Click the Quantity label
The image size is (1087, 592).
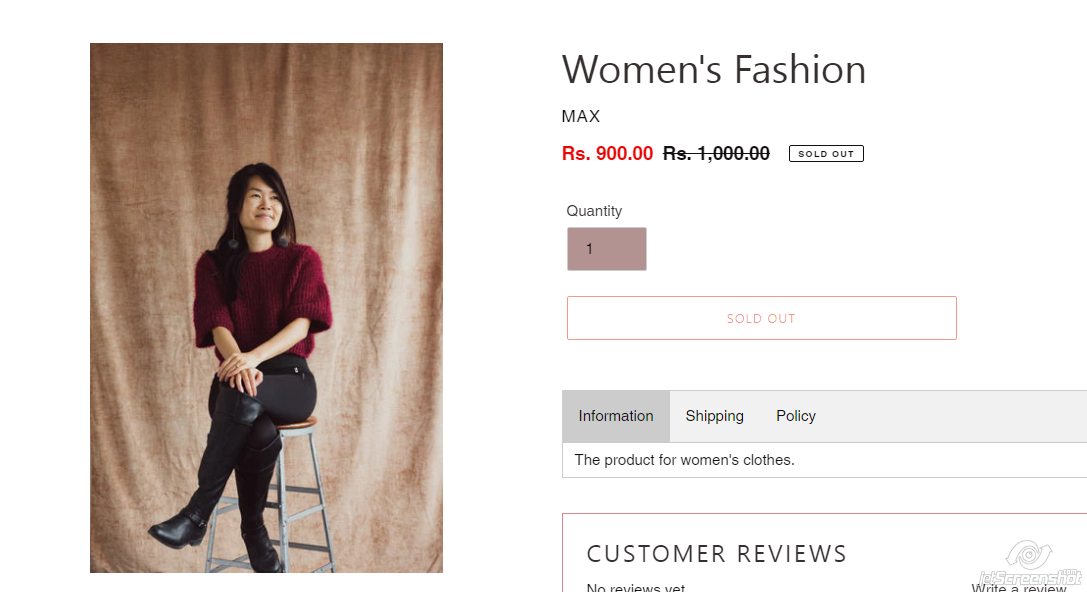click(x=594, y=211)
